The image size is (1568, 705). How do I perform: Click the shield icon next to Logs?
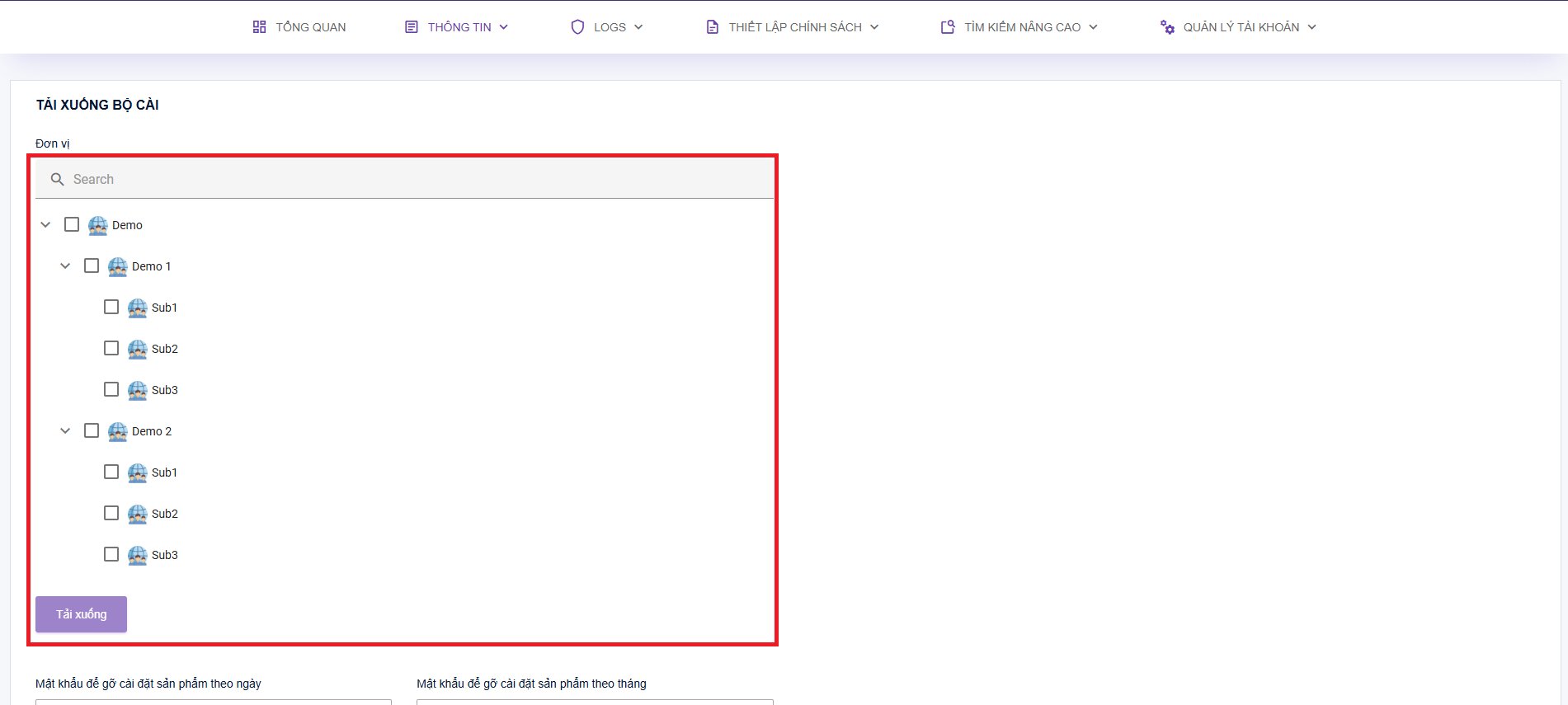[577, 27]
